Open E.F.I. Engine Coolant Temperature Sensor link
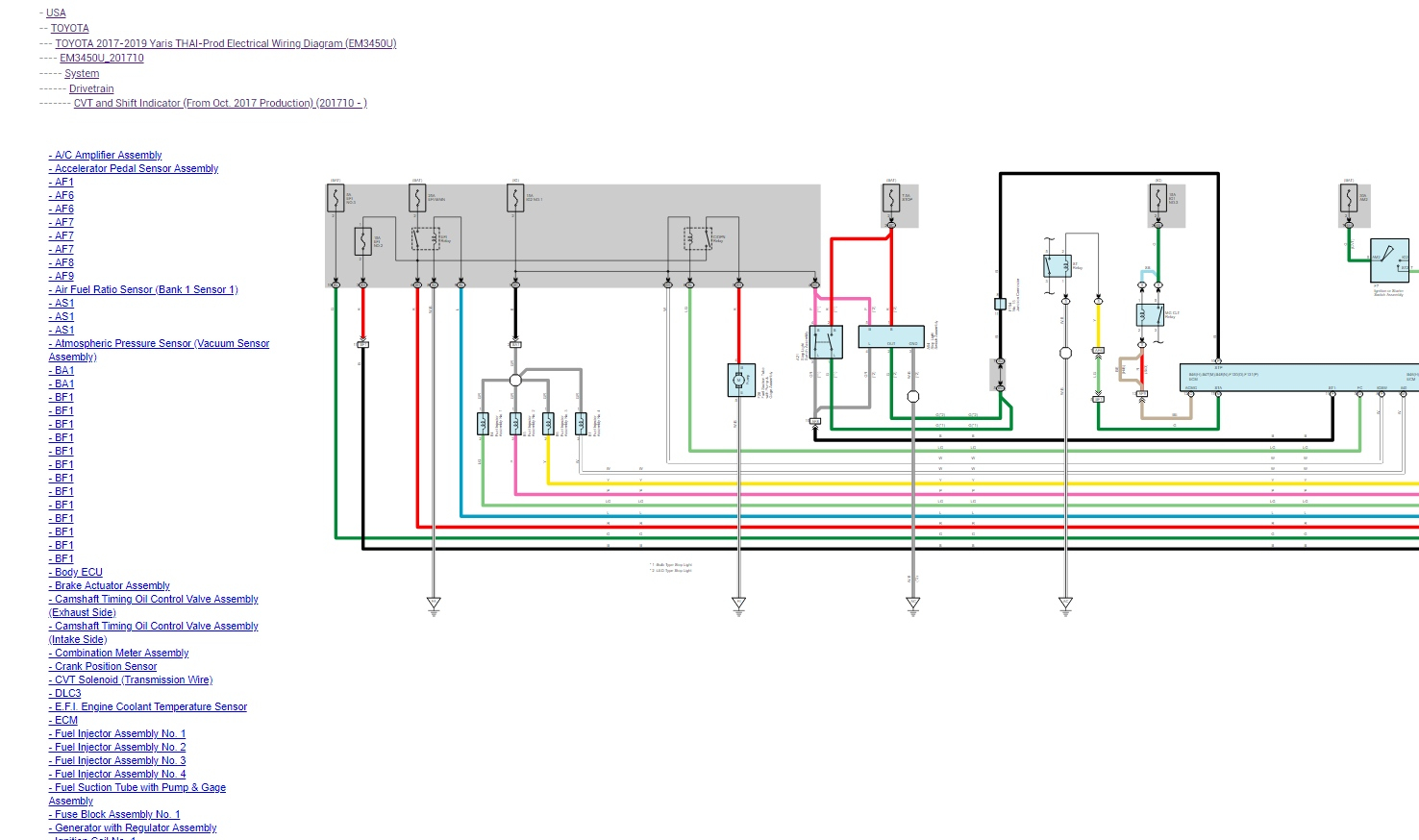1419x840 pixels. click(x=148, y=706)
